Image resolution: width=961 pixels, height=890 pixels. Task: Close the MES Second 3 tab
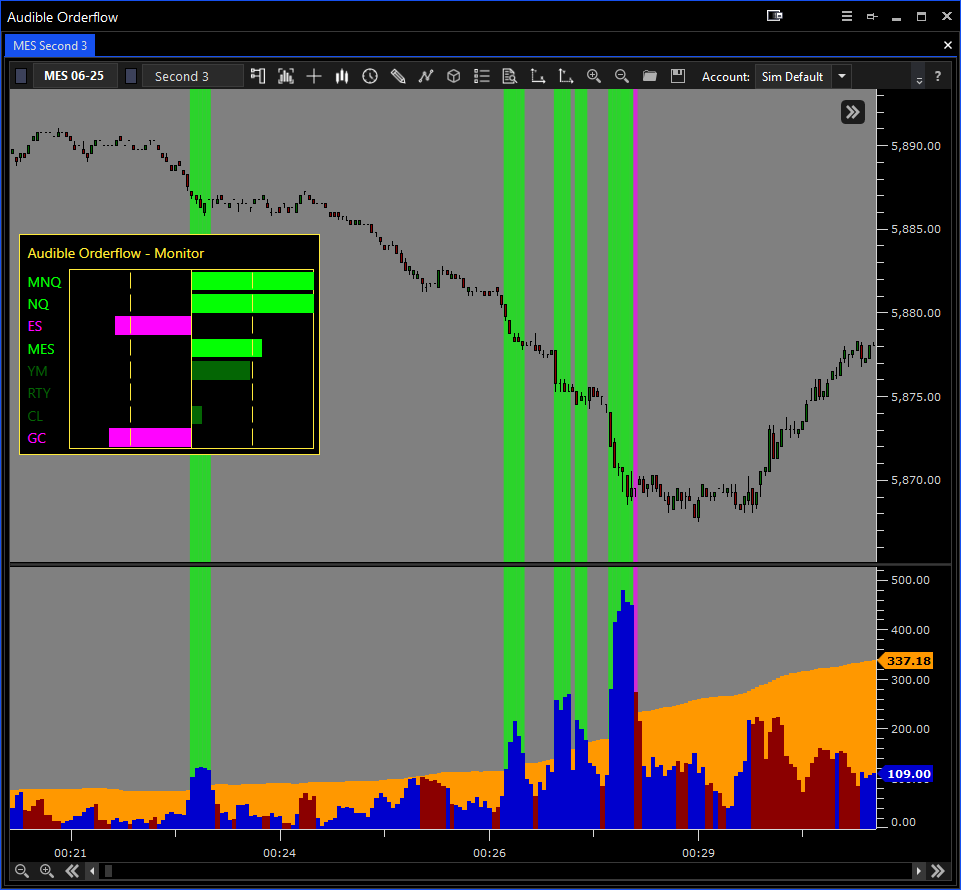point(948,45)
